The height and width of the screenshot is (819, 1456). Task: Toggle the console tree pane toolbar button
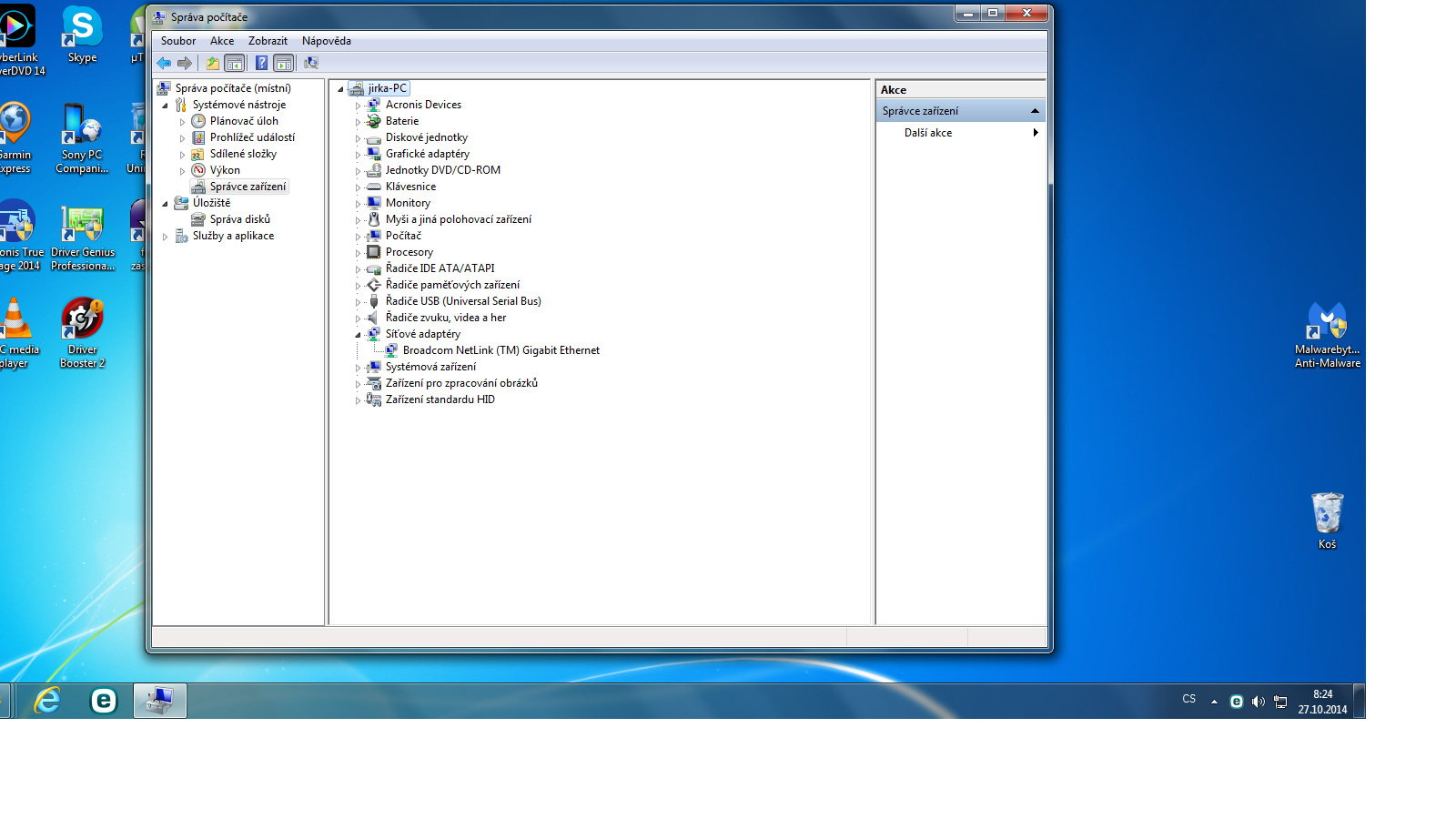pyautogui.click(x=235, y=63)
